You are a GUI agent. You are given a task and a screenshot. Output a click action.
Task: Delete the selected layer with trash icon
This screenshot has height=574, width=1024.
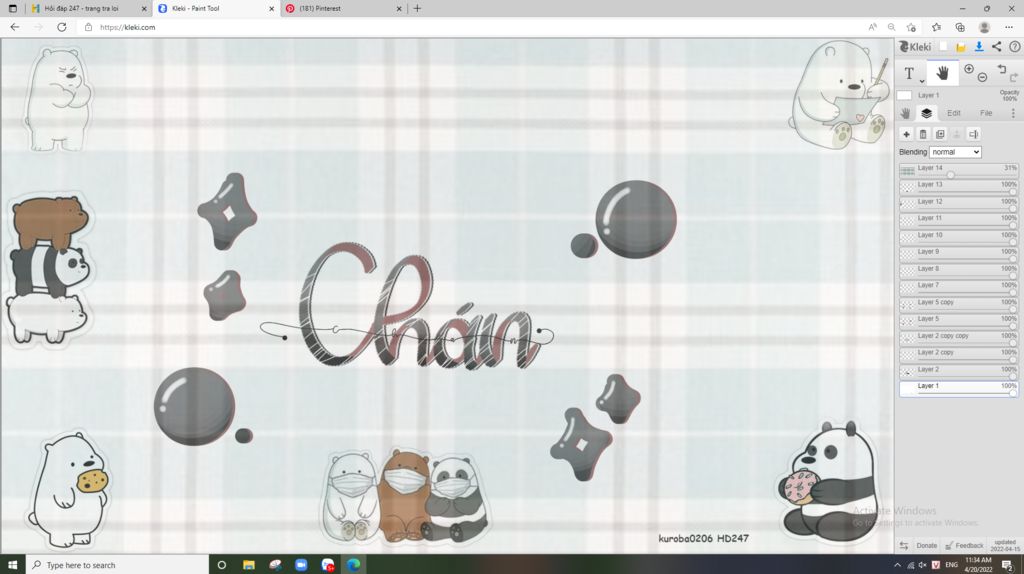923,134
